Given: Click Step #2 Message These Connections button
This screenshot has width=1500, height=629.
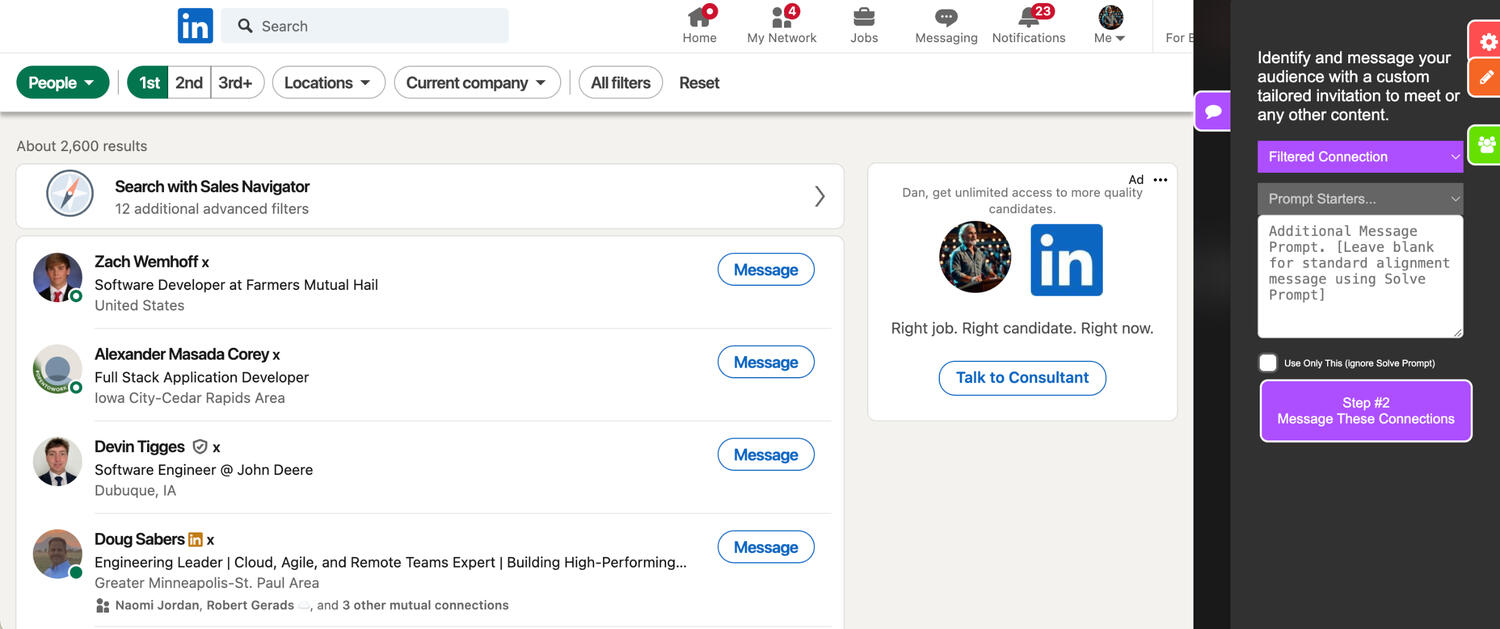Looking at the screenshot, I should click(1365, 411).
